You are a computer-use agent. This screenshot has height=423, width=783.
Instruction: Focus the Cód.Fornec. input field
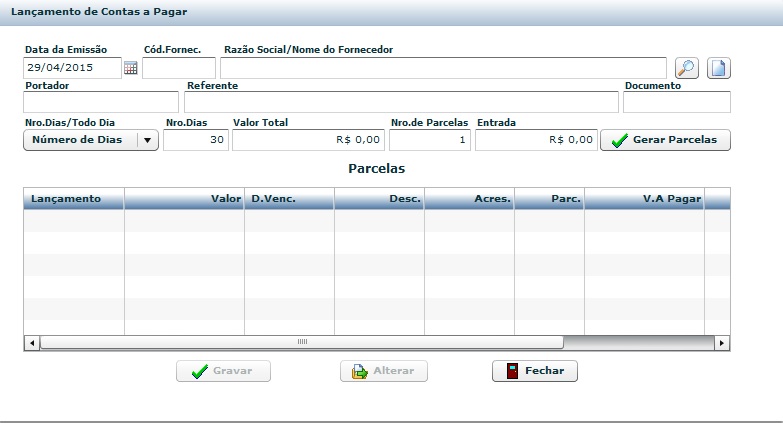(x=178, y=68)
